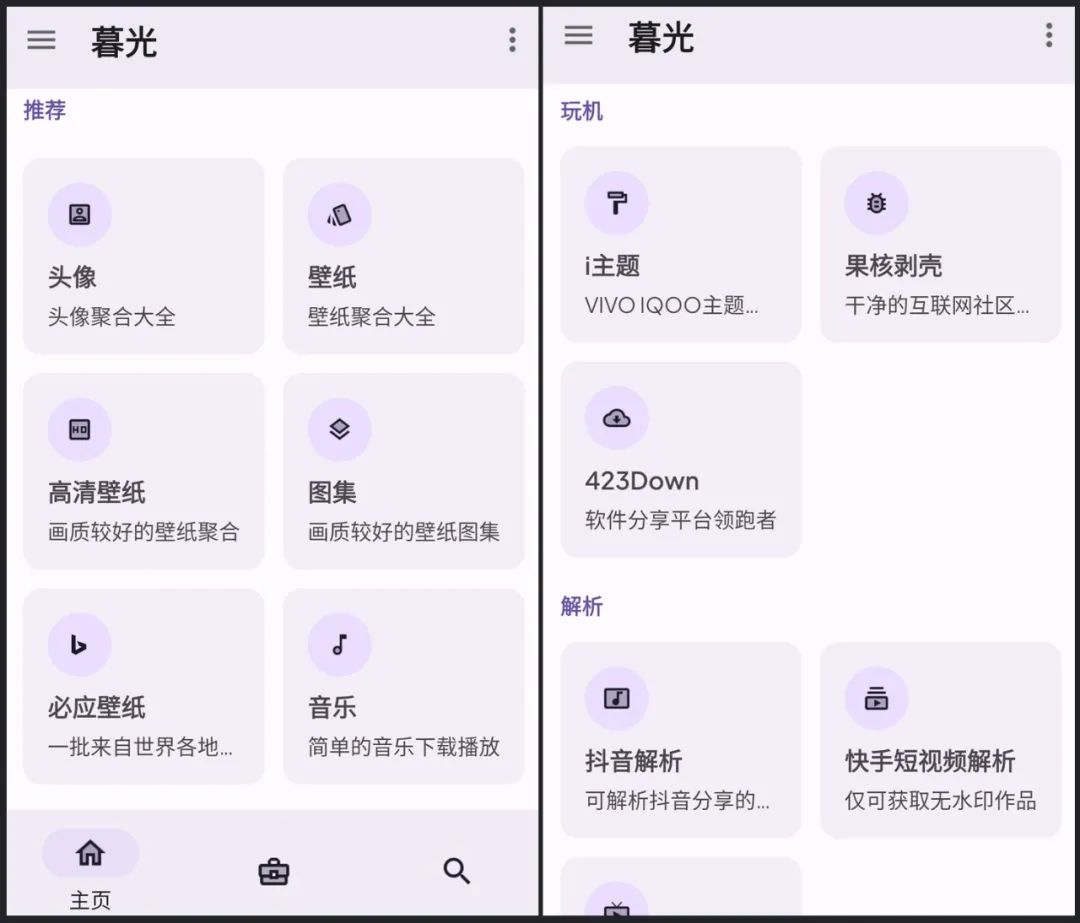Open the 图集 card title
Screen dimensions: 1080x923
(332, 492)
